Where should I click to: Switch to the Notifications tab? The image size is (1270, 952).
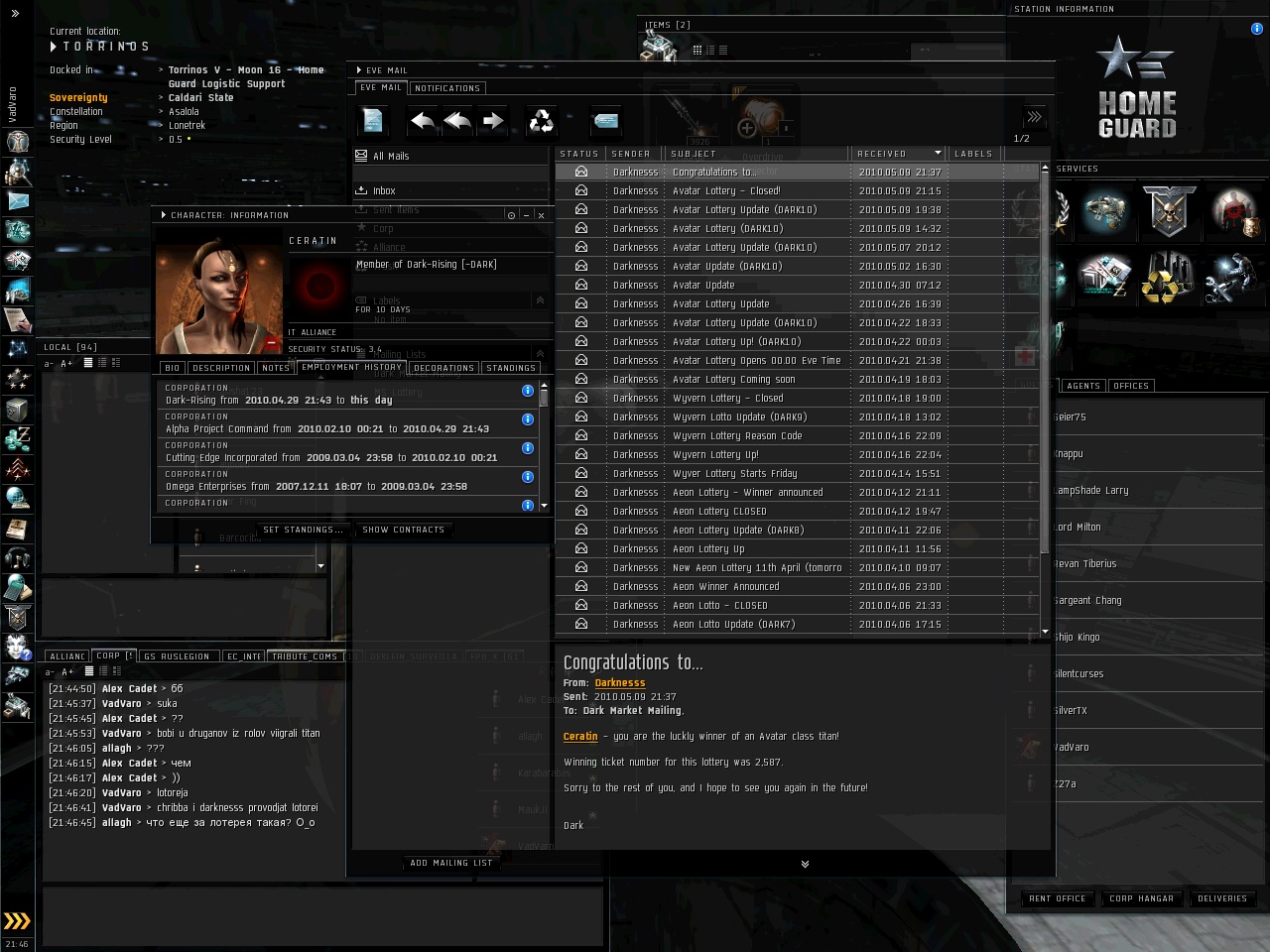click(x=447, y=88)
